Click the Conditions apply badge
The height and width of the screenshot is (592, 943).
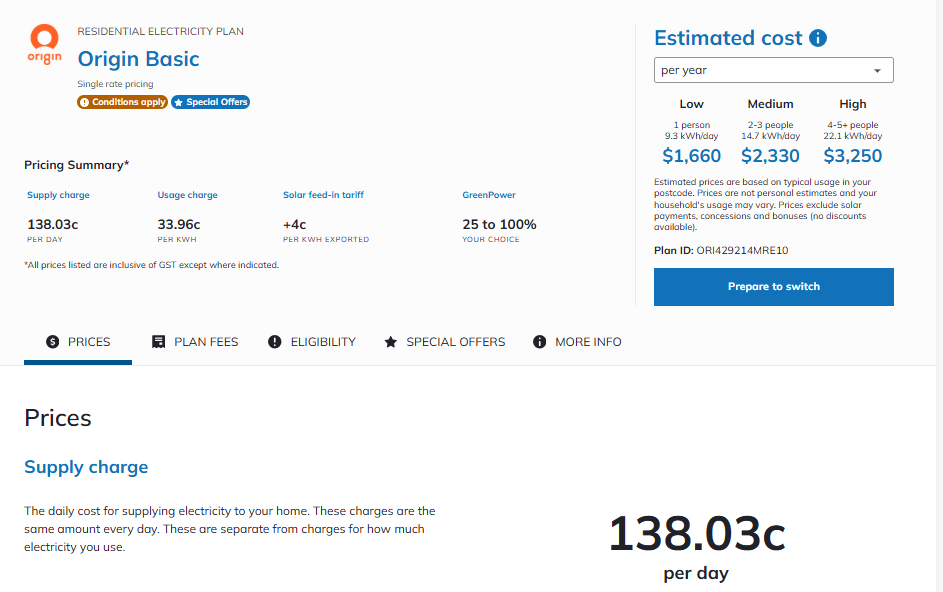click(x=122, y=102)
